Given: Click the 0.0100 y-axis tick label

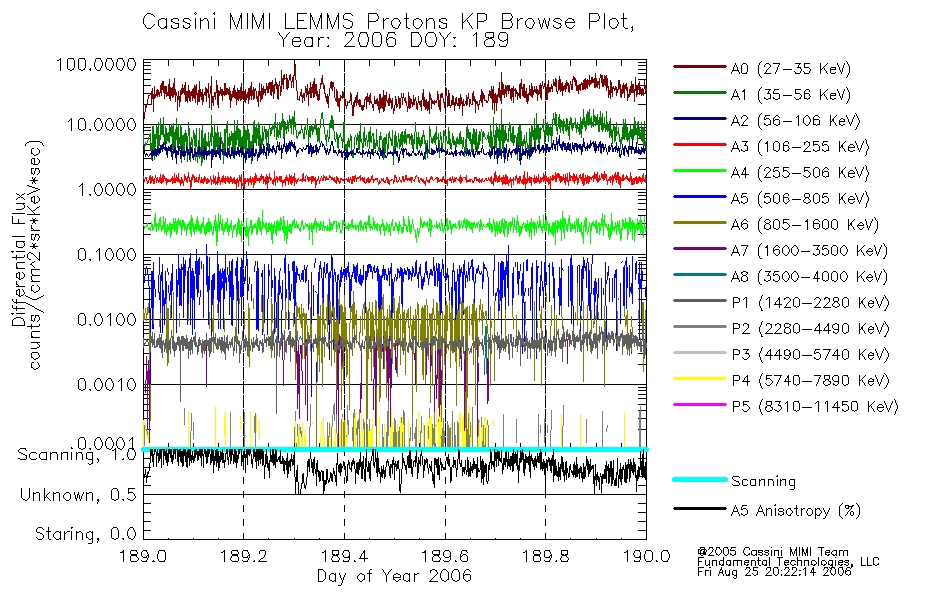Looking at the screenshot, I should pos(106,319).
